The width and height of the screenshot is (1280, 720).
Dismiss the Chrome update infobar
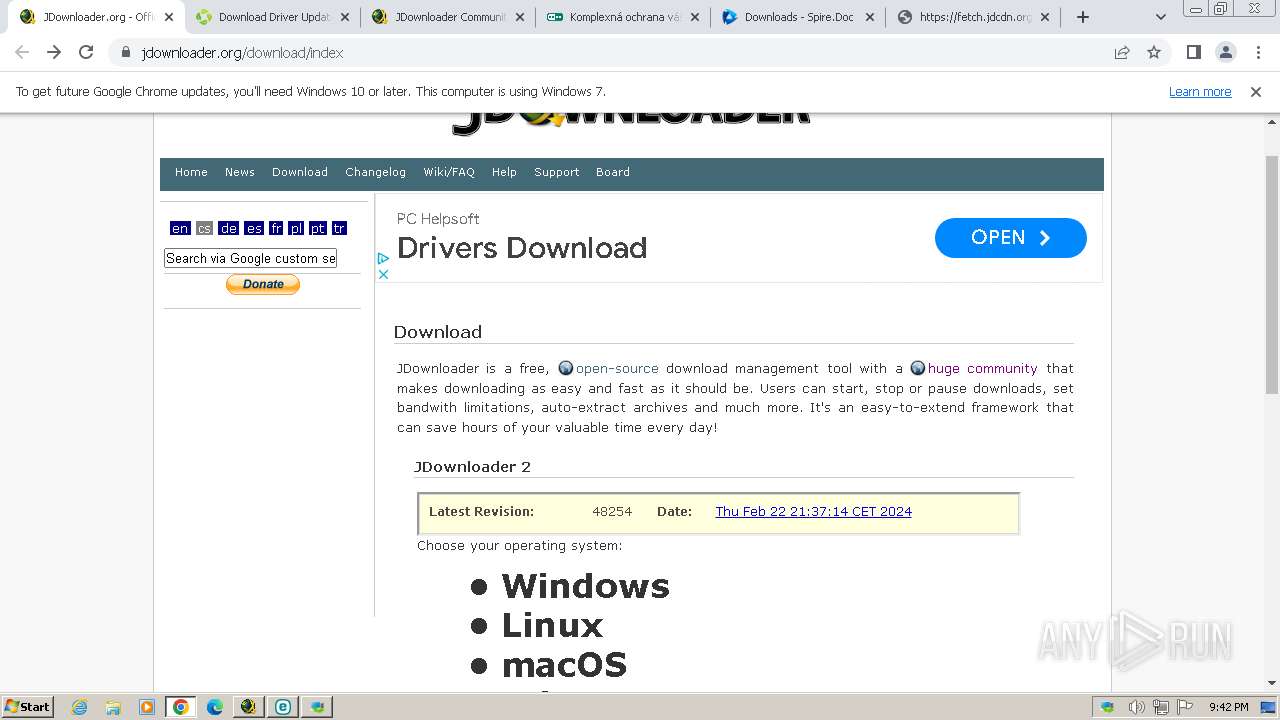tap(1256, 91)
